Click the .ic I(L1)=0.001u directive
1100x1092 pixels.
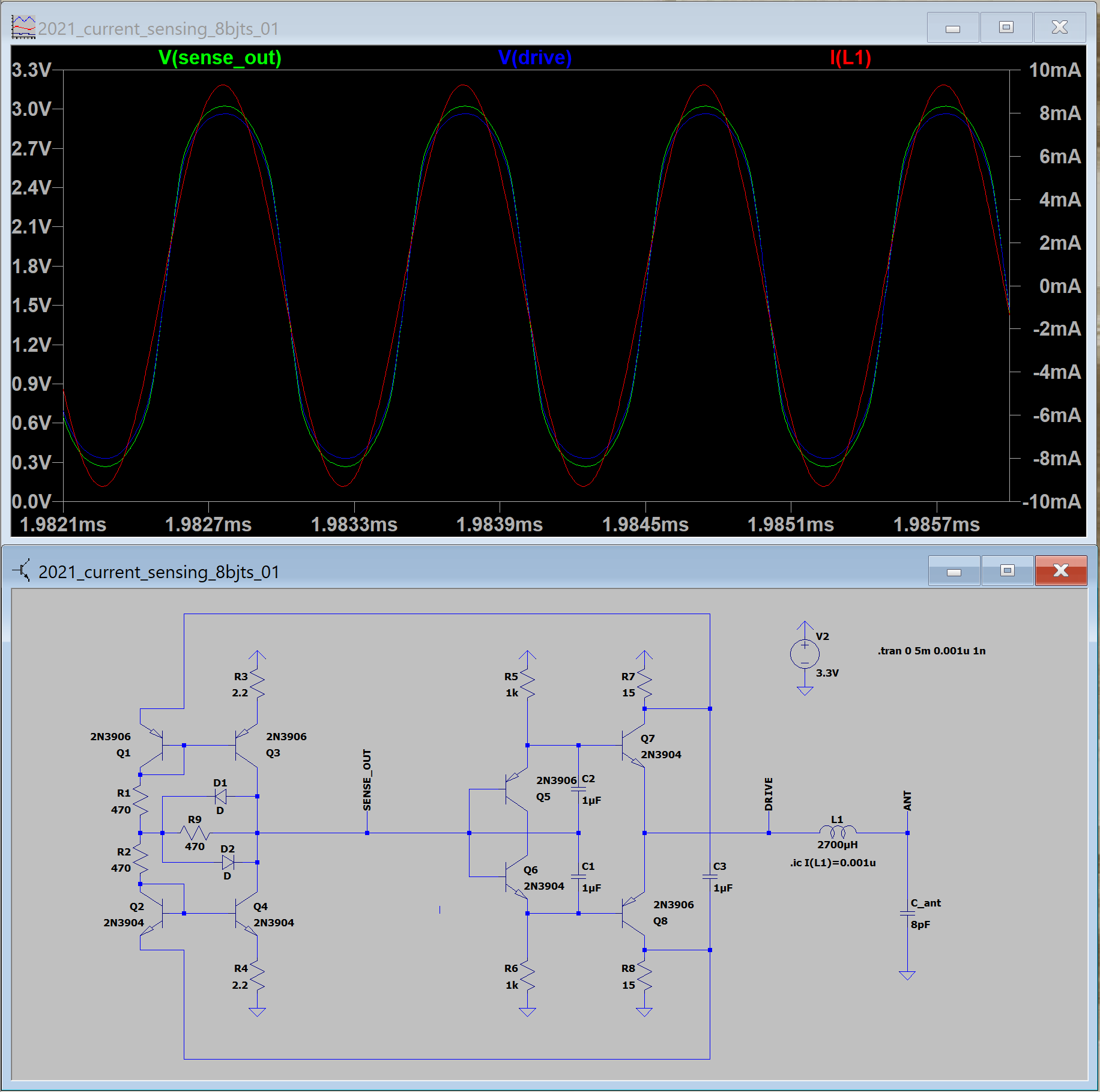coord(833,863)
